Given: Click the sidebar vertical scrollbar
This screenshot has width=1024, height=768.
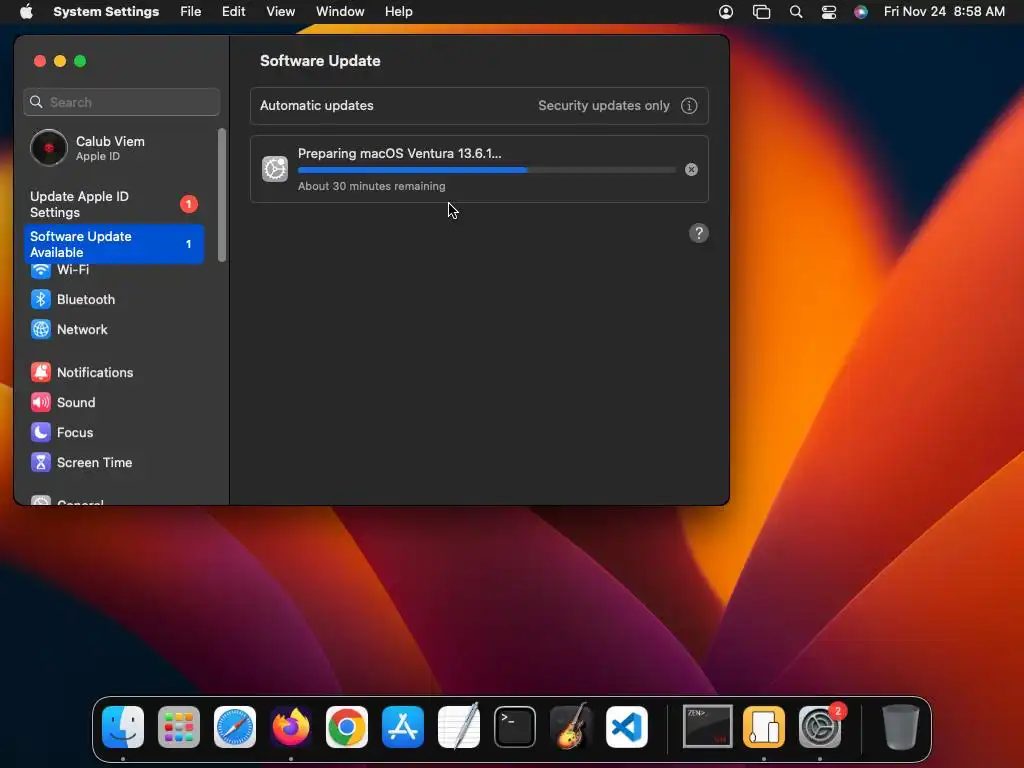Looking at the screenshot, I should point(222,195).
